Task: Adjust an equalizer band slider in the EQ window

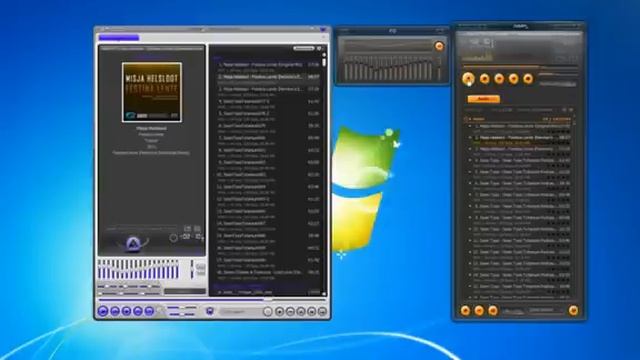Action: (387, 68)
